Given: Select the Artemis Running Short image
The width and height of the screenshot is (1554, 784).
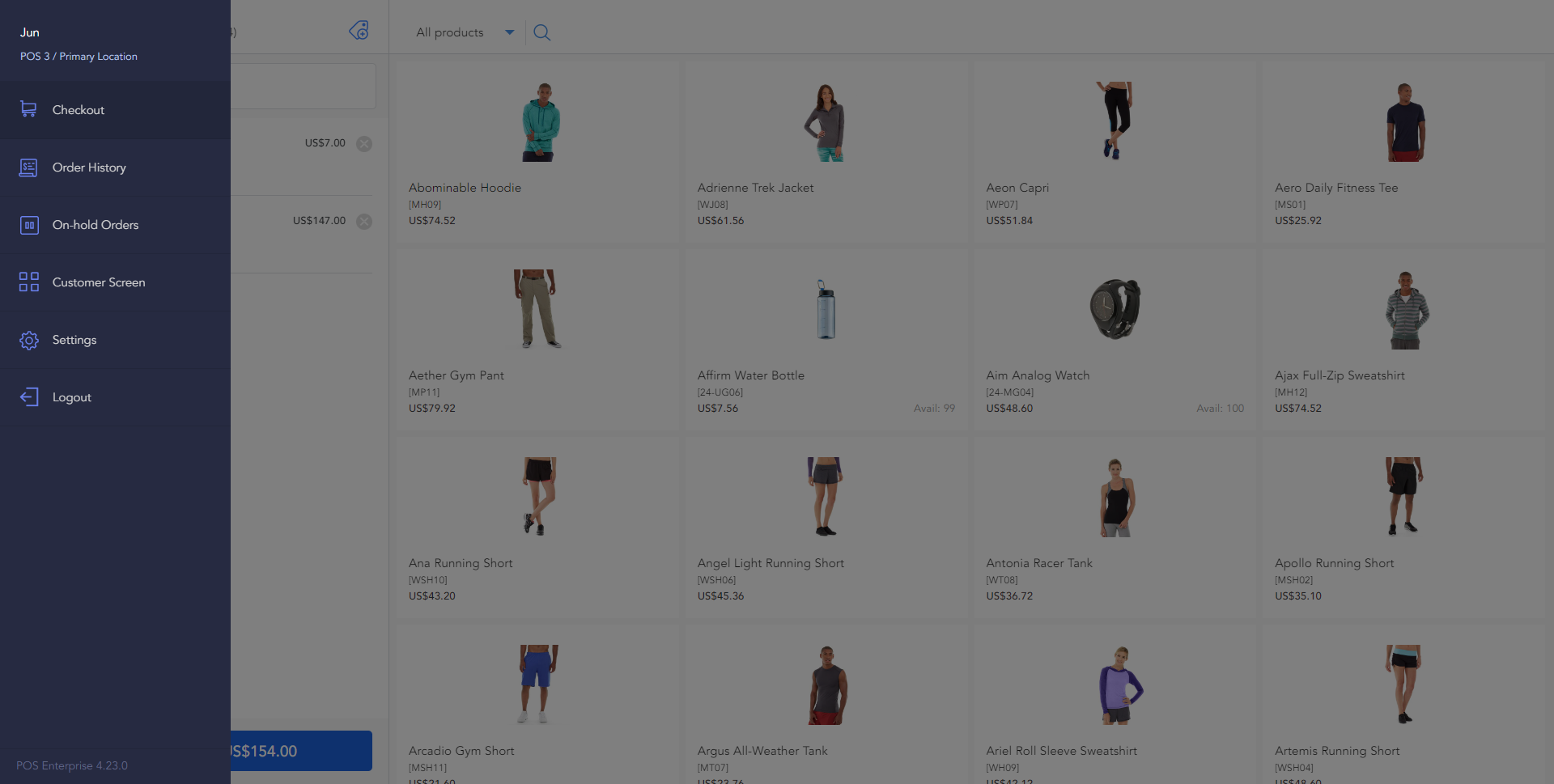Looking at the screenshot, I should [x=1403, y=684].
